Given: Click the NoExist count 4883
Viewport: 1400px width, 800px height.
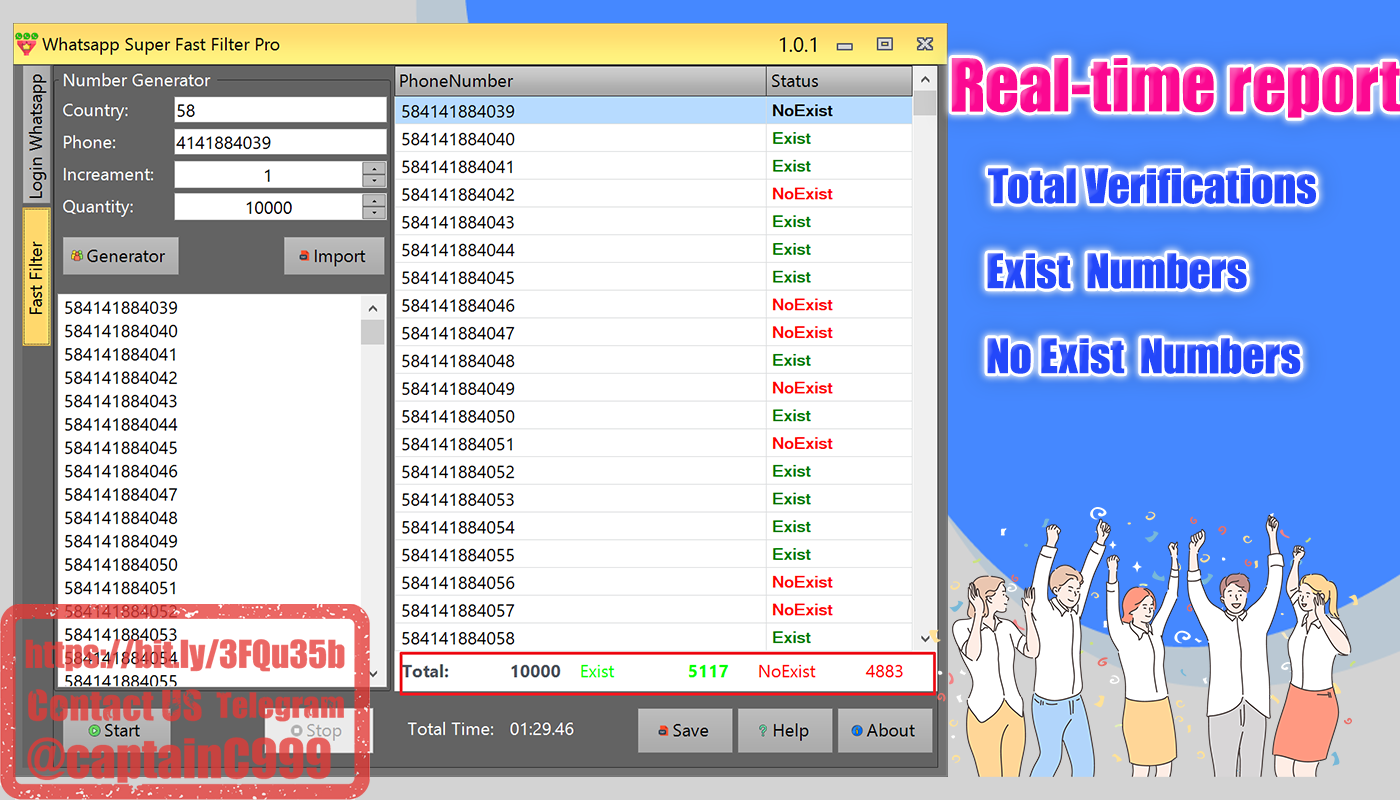Looking at the screenshot, I should [884, 671].
